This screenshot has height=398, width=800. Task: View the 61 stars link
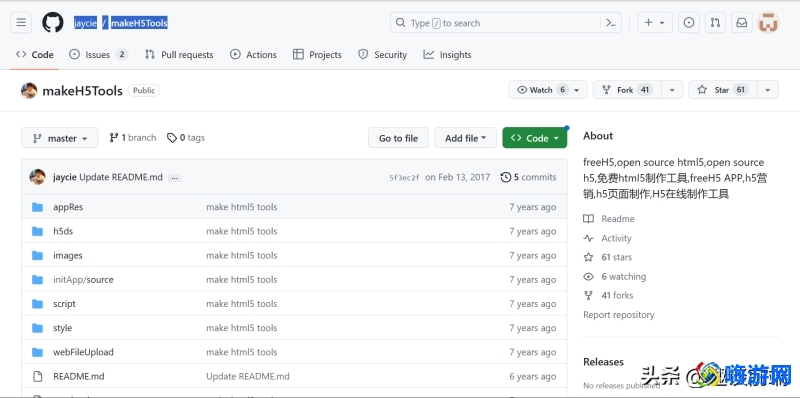pyautogui.click(x=607, y=257)
